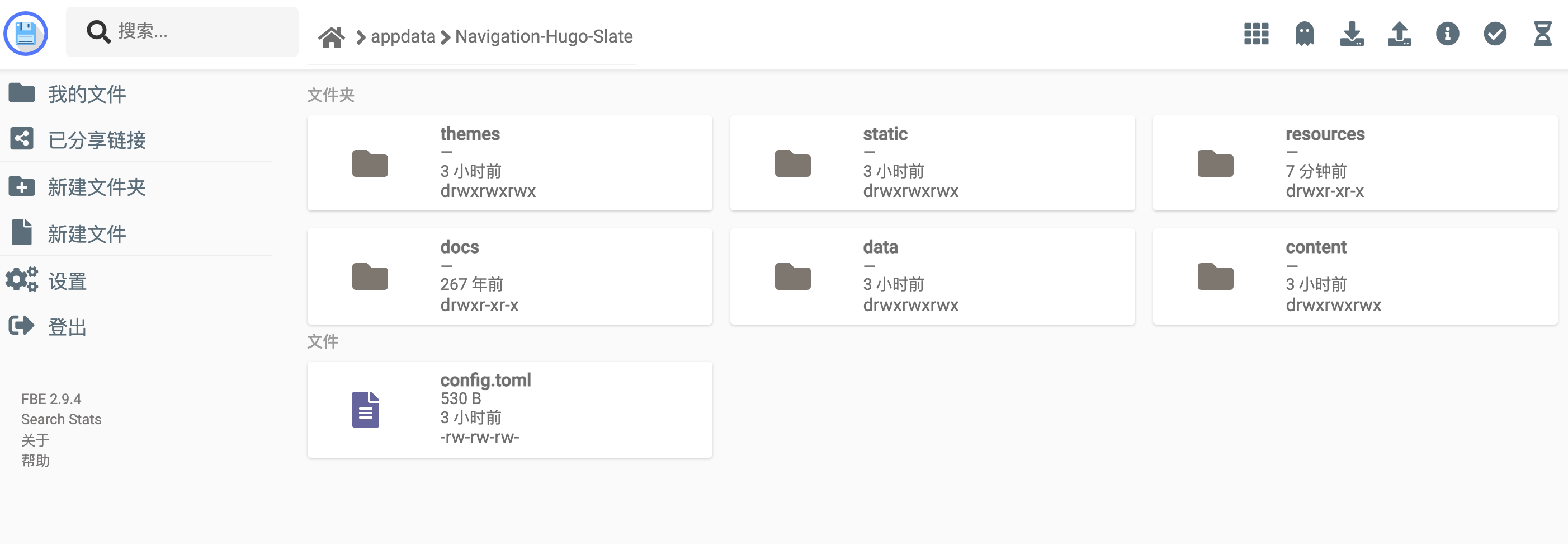Screen dimensions: 1568x544
Task: Toggle multiple selection with the checkmark icon
Action: 1494,34
